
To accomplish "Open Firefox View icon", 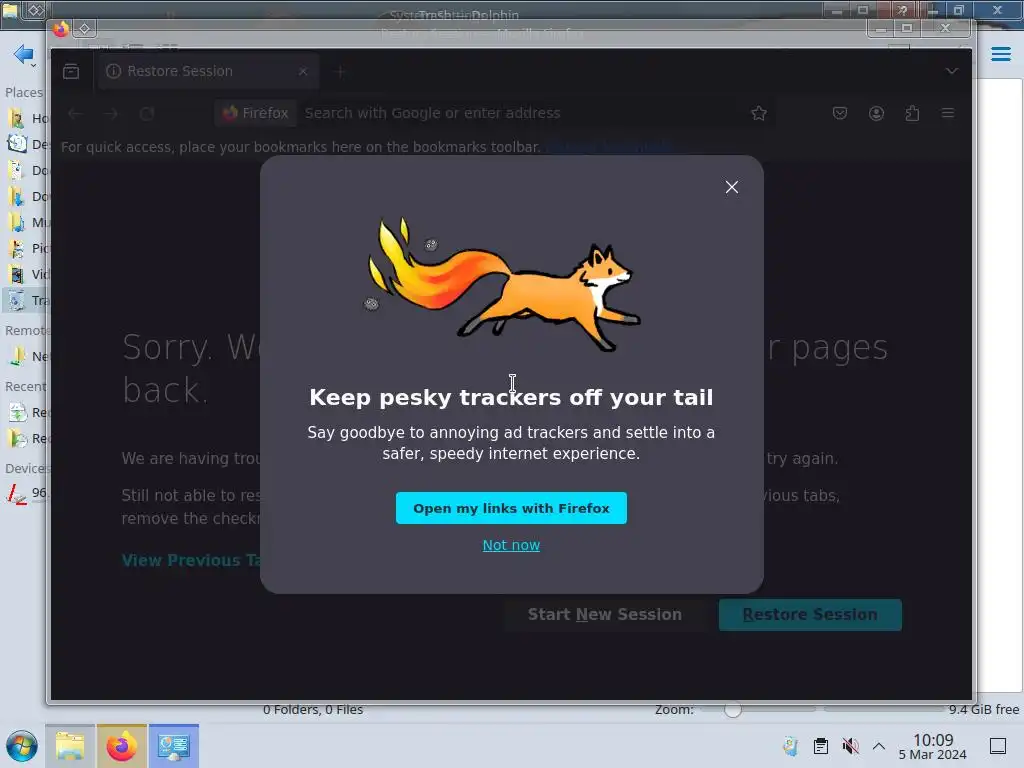I will coord(71,72).
